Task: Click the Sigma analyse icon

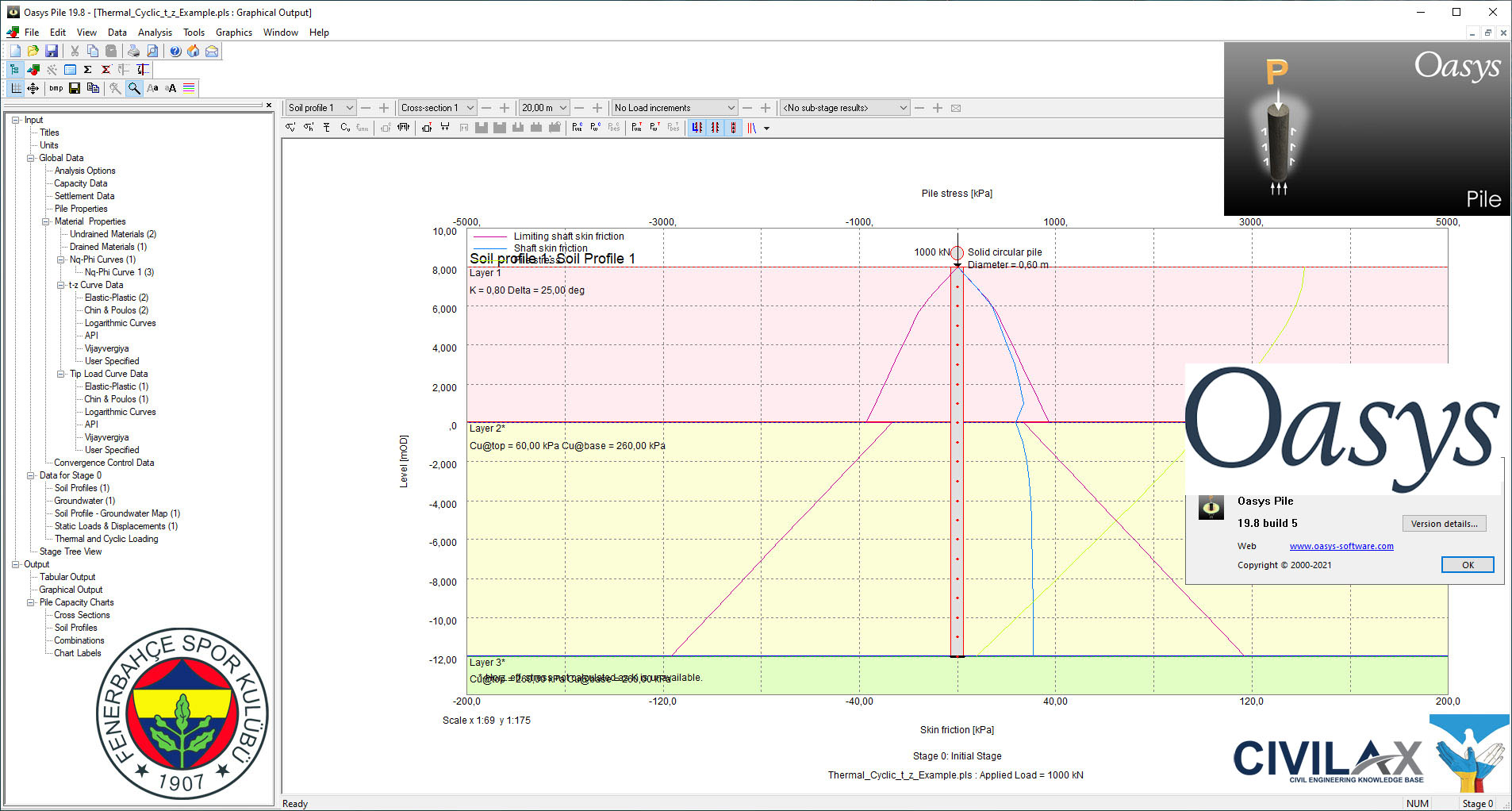Action: 88,70
